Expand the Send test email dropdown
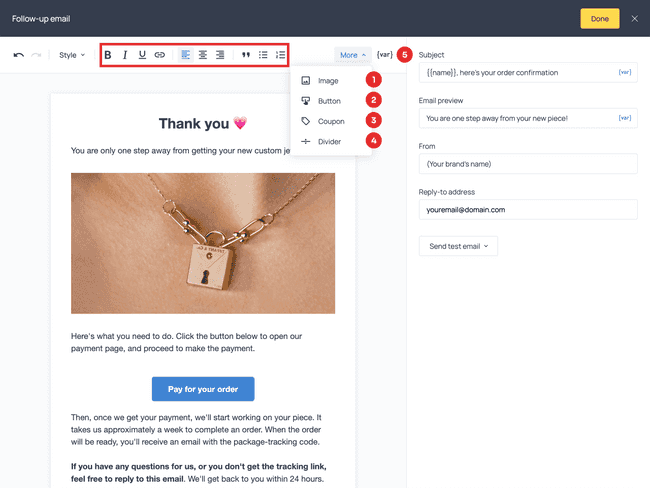The image size is (650, 488). pyautogui.click(x=458, y=246)
